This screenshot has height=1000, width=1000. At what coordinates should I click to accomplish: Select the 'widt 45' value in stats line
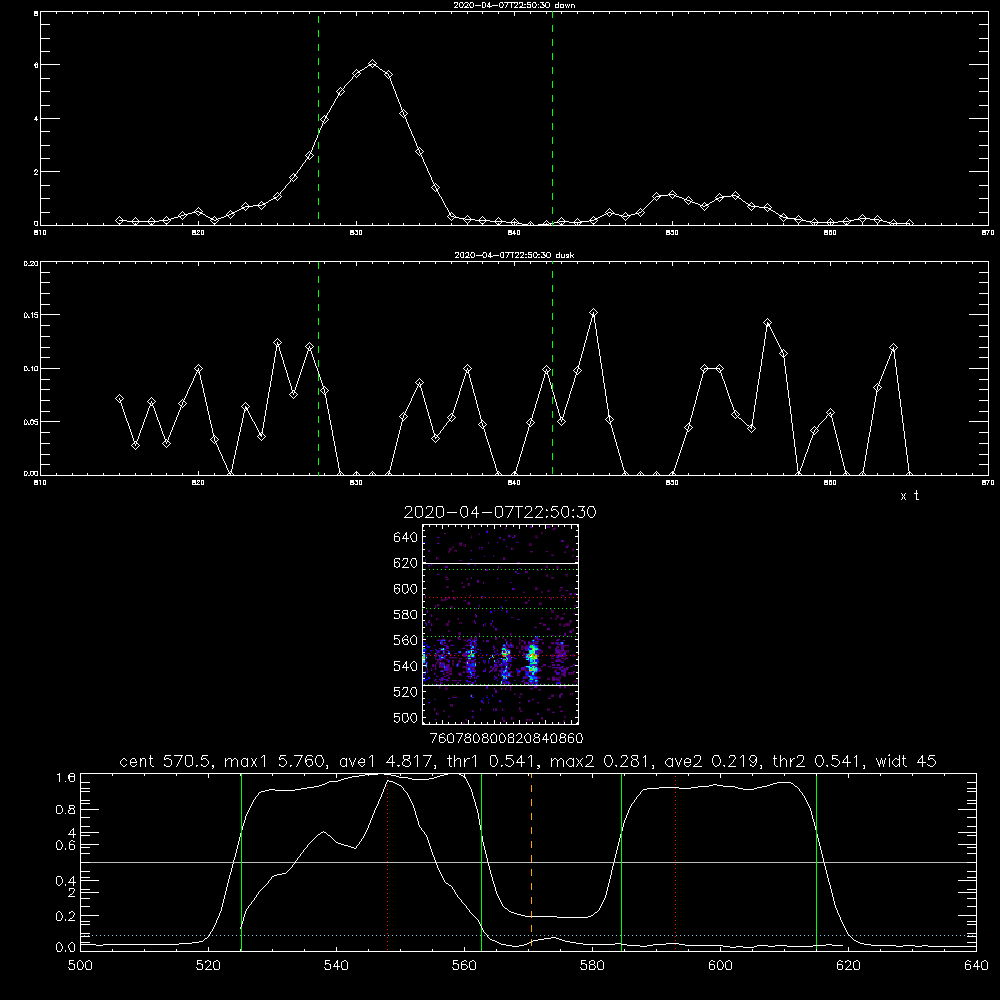coord(906,761)
